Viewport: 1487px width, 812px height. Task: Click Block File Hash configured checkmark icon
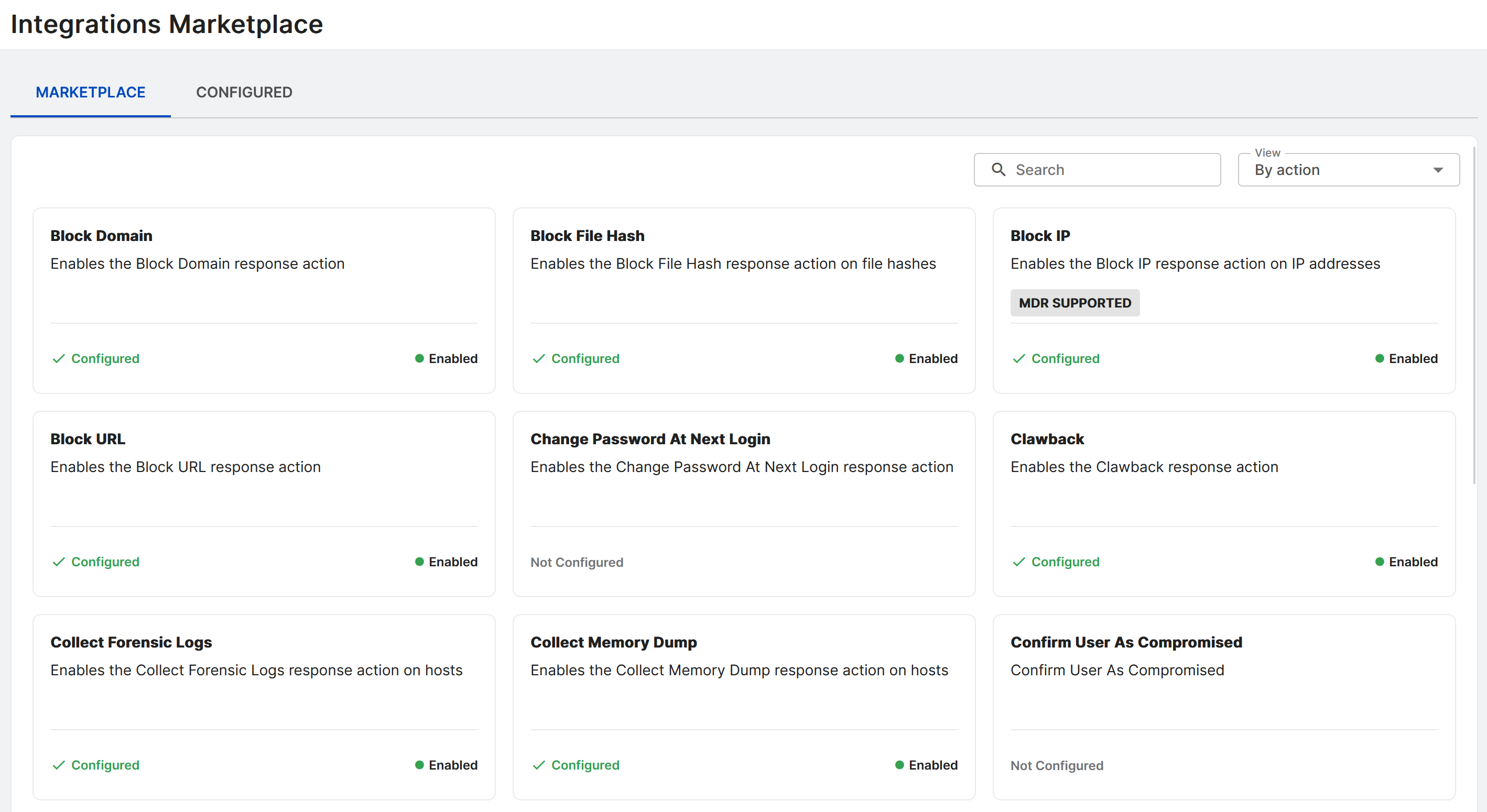539,358
